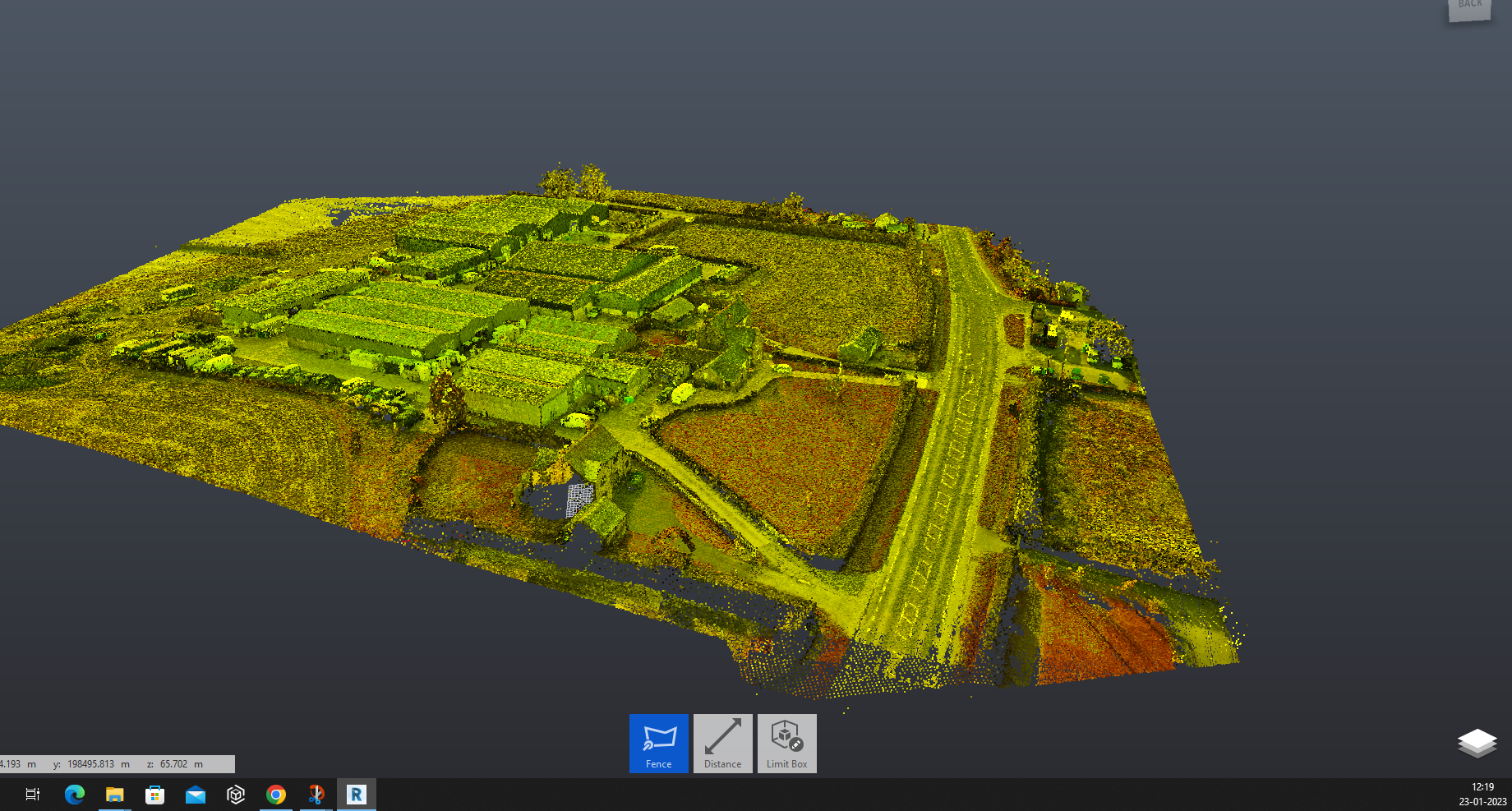Screen dimensions: 1512x811
Task: Open Snipping Tool from the taskbar
Action: 316,794
